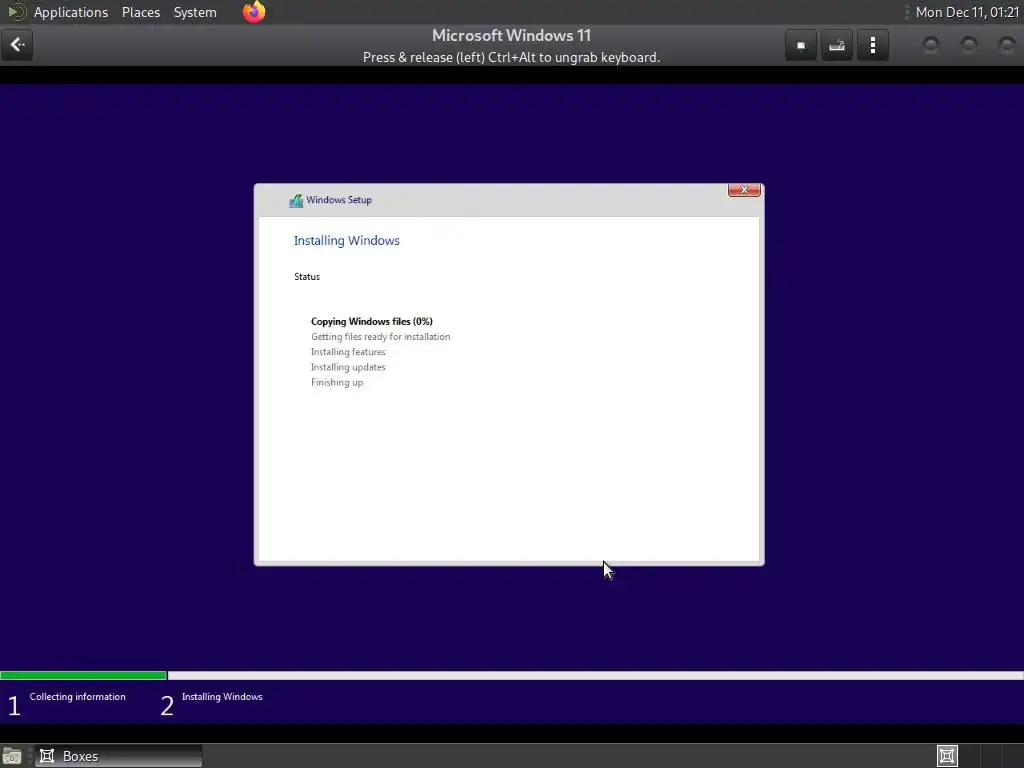Click the show desktop icon in taskbar
Image resolution: width=1024 pixels, height=768 pixels.
pos(12,756)
